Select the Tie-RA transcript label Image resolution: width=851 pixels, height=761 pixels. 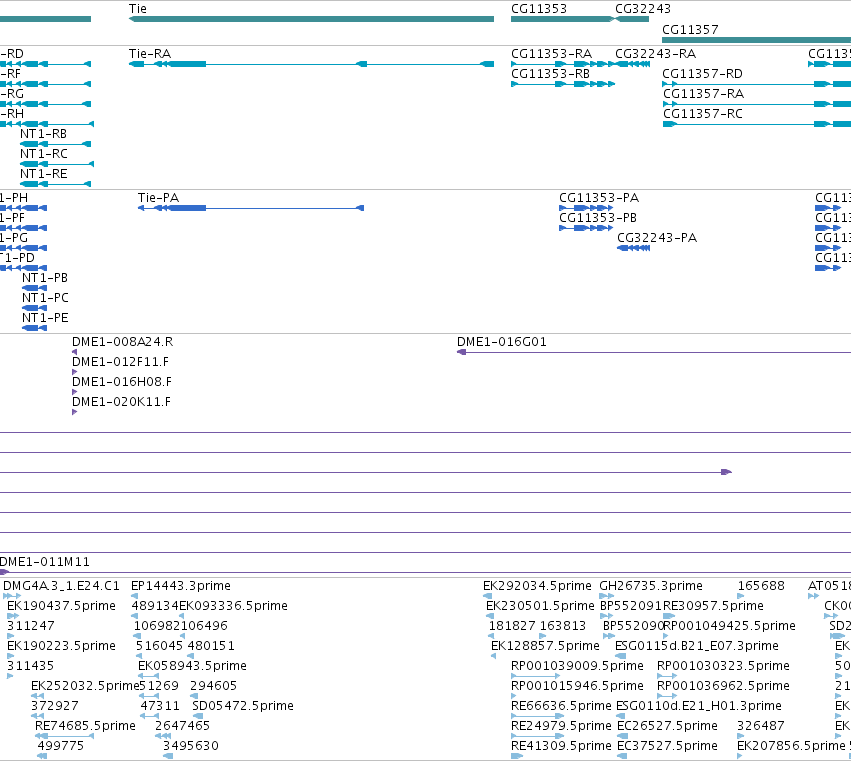pyautogui.click(x=150, y=54)
